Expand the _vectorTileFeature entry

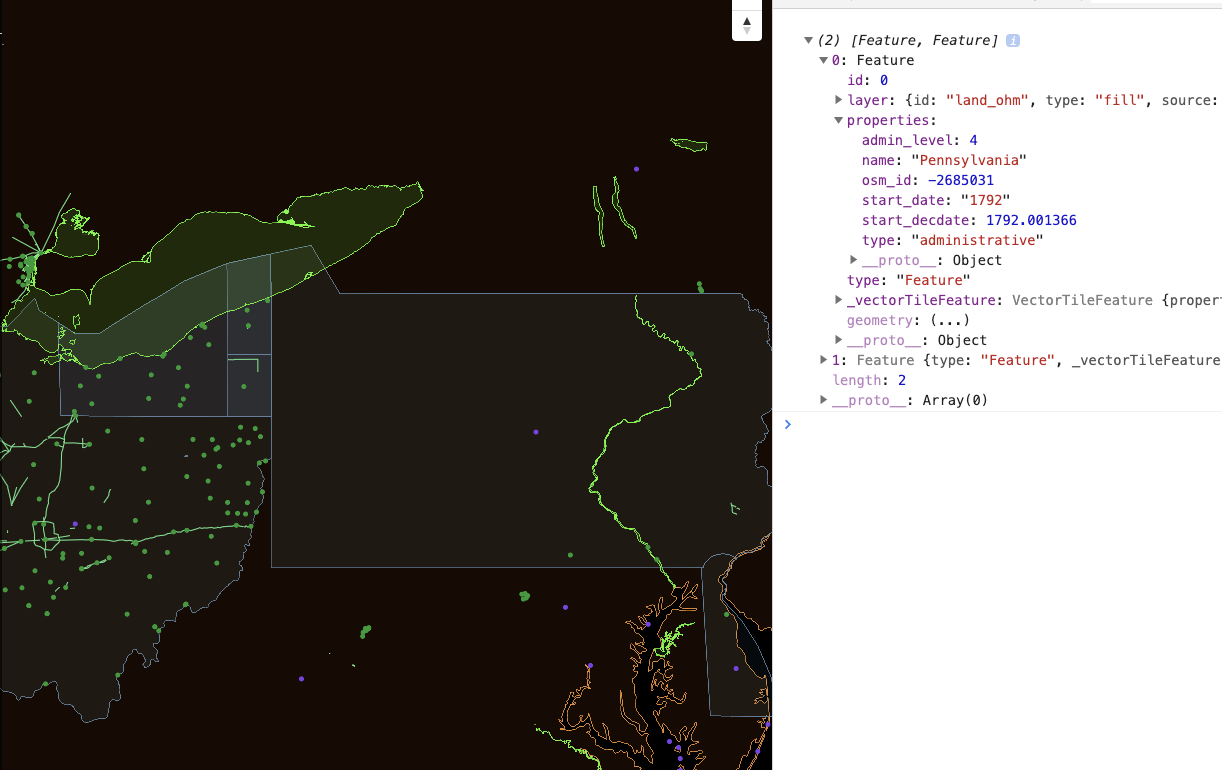[x=838, y=300]
